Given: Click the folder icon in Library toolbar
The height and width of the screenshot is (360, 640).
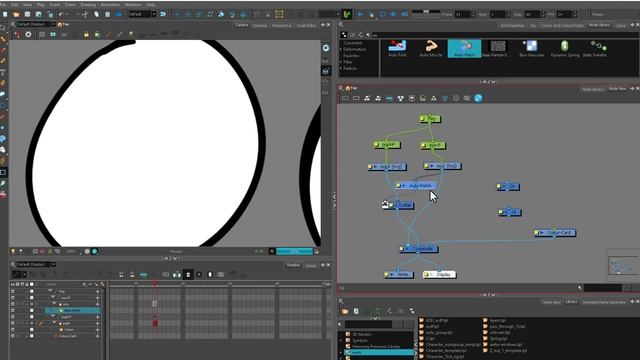Looking at the screenshot, I should (345, 311).
